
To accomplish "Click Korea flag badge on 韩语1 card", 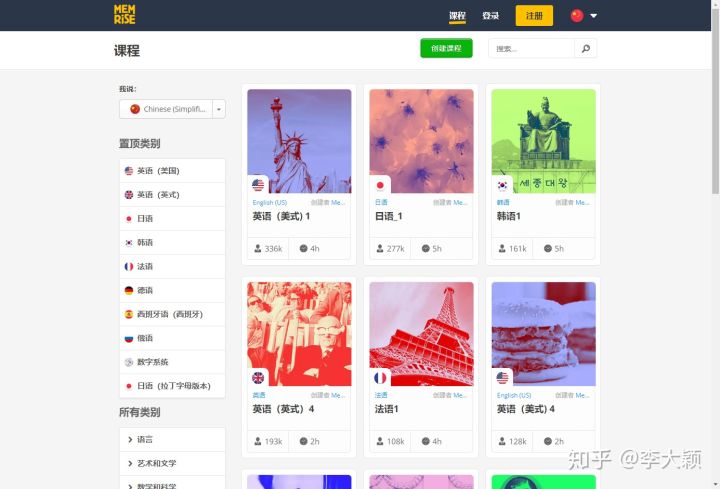I will [x=502, y=185].
